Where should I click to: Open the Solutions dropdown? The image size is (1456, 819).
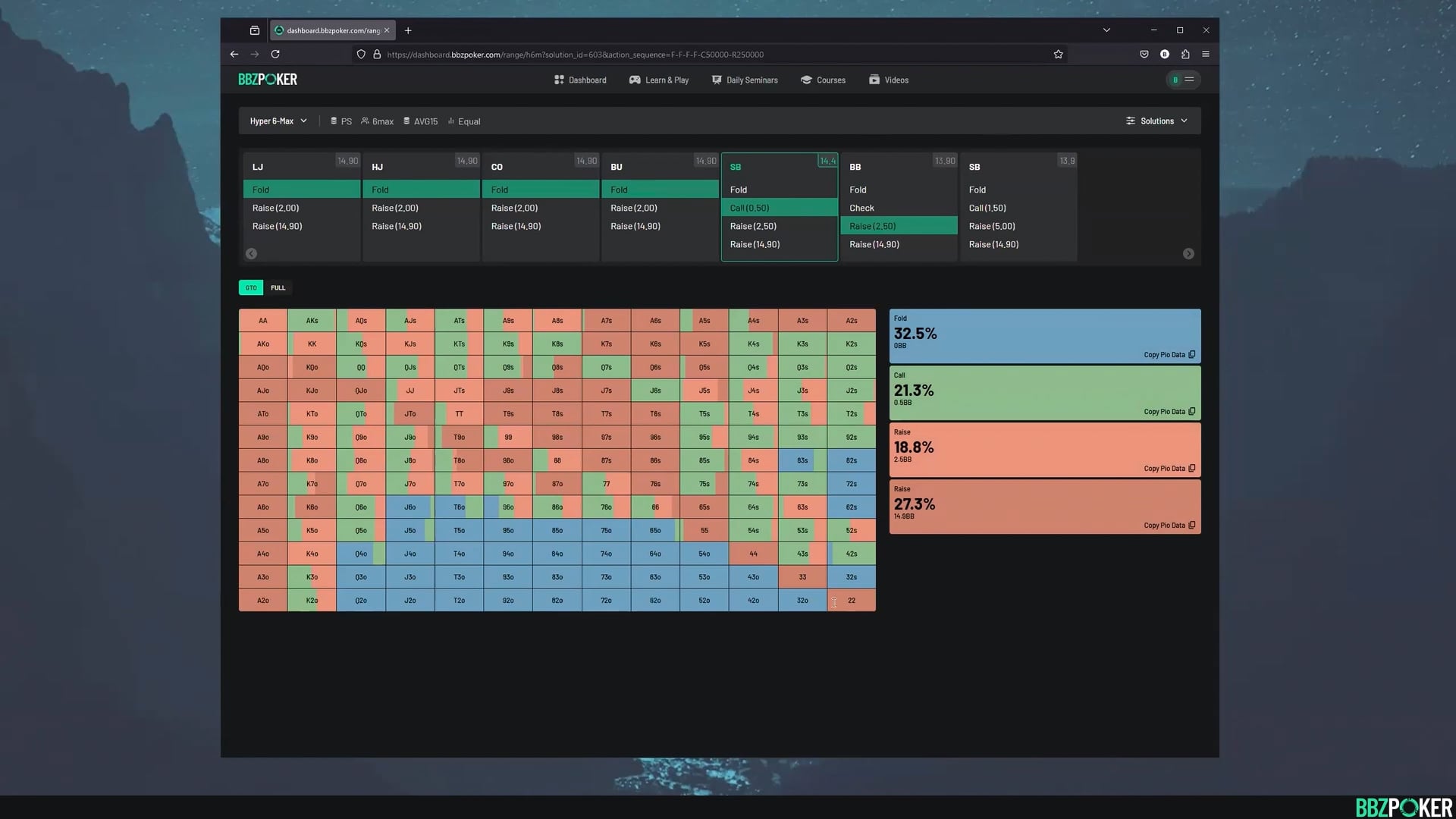point(1156,121)
